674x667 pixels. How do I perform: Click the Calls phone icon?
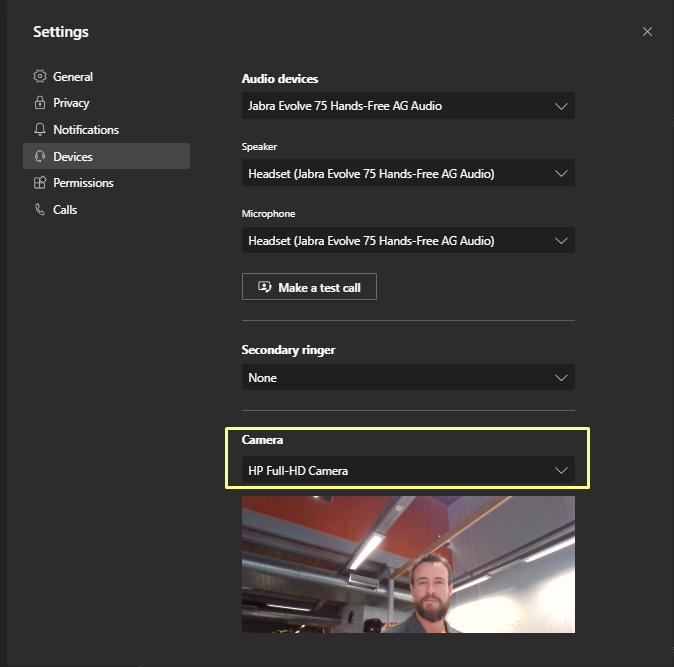(40, 209)
